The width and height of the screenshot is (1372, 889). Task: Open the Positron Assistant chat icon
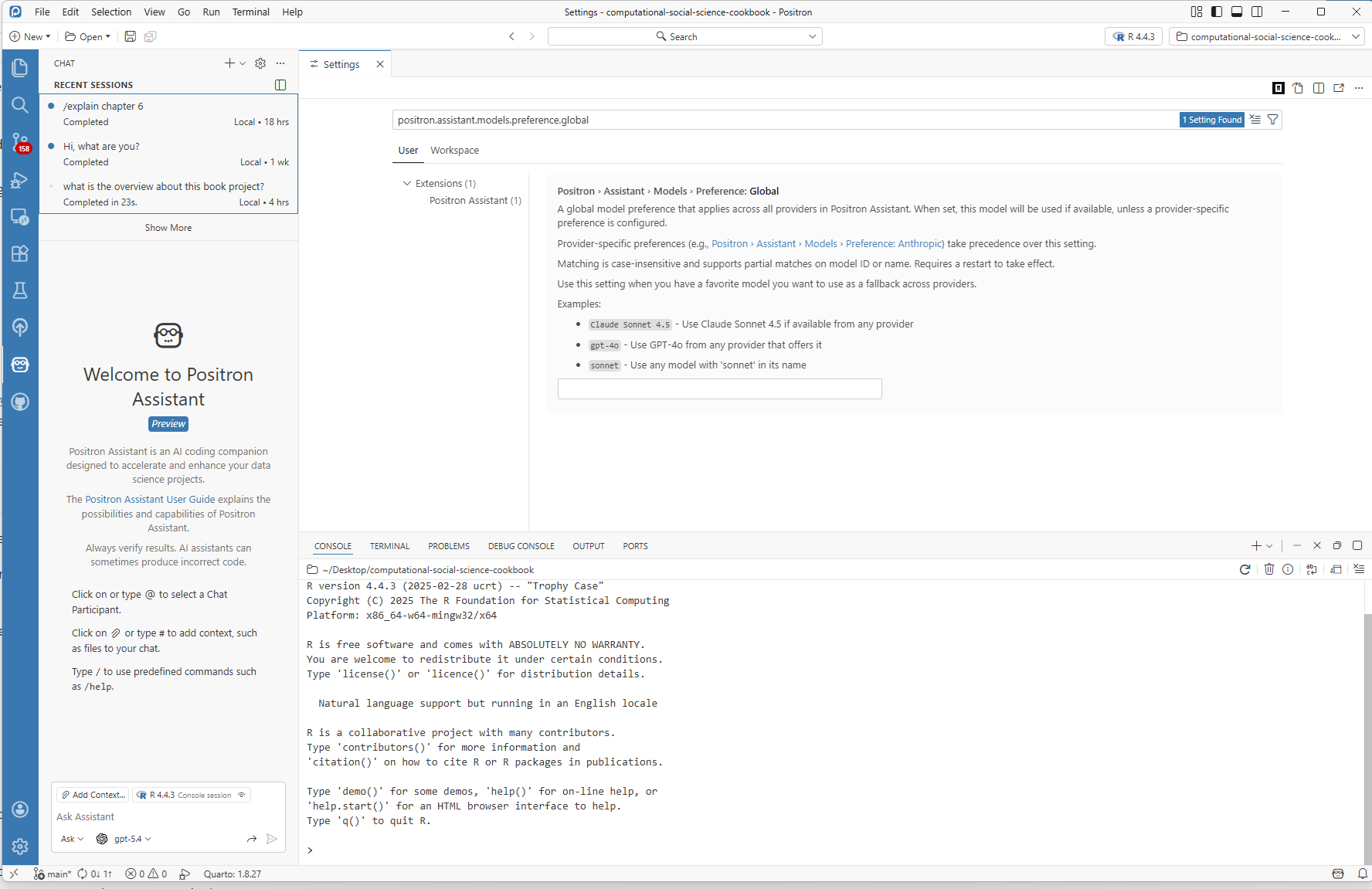coord(20,365)
